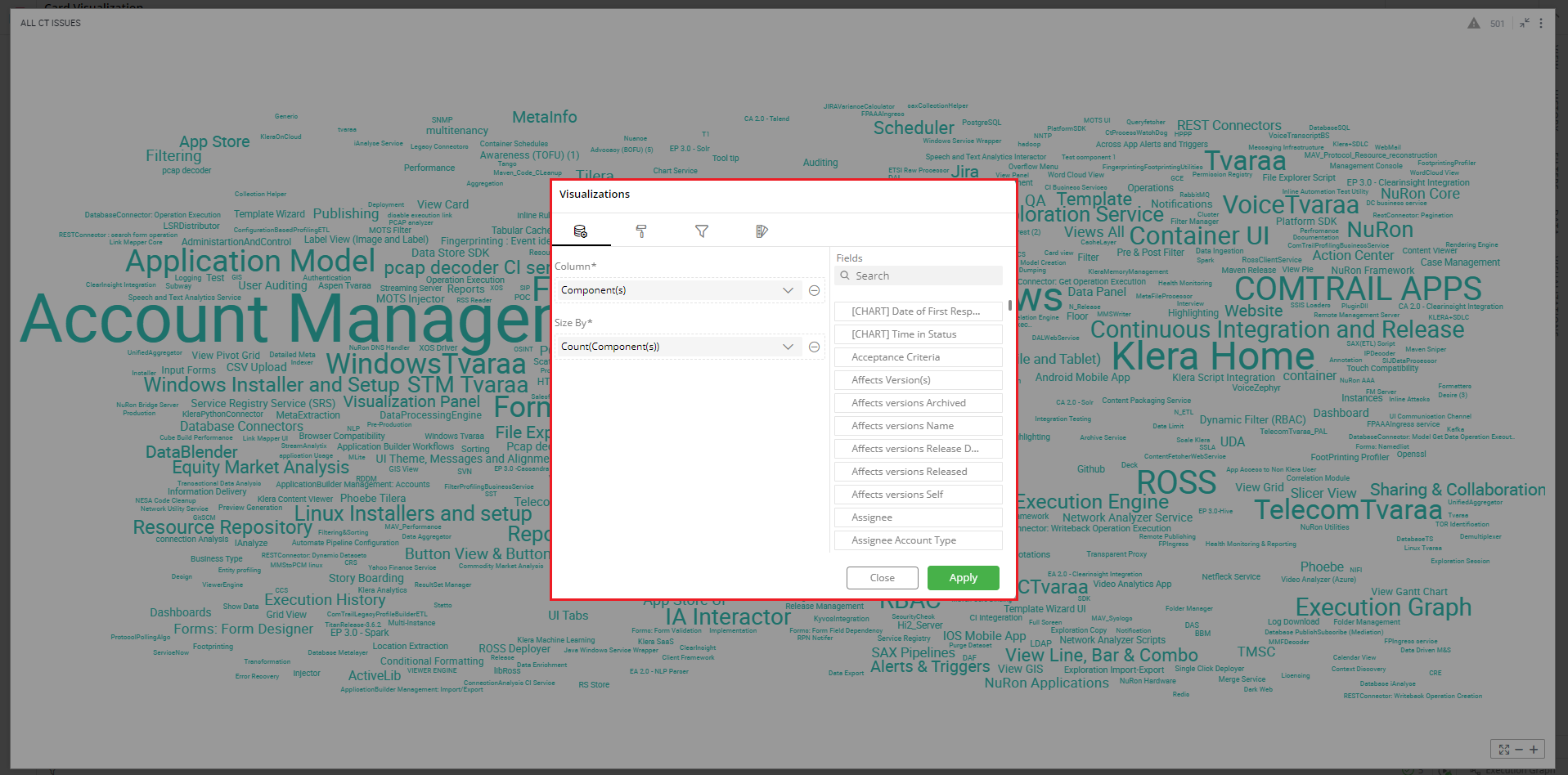
Task: Click 'Execution Graph' in the word cloud
Action: [x=1383, y=607]
